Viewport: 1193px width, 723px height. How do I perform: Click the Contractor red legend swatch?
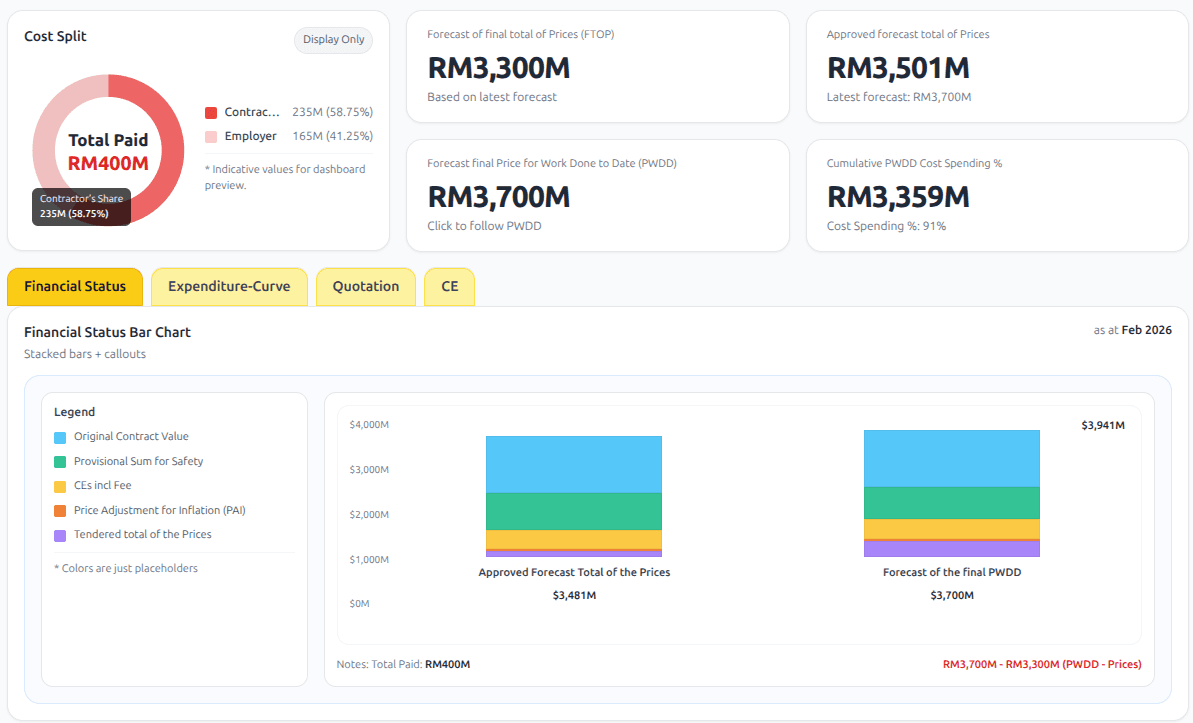(211, 113)
